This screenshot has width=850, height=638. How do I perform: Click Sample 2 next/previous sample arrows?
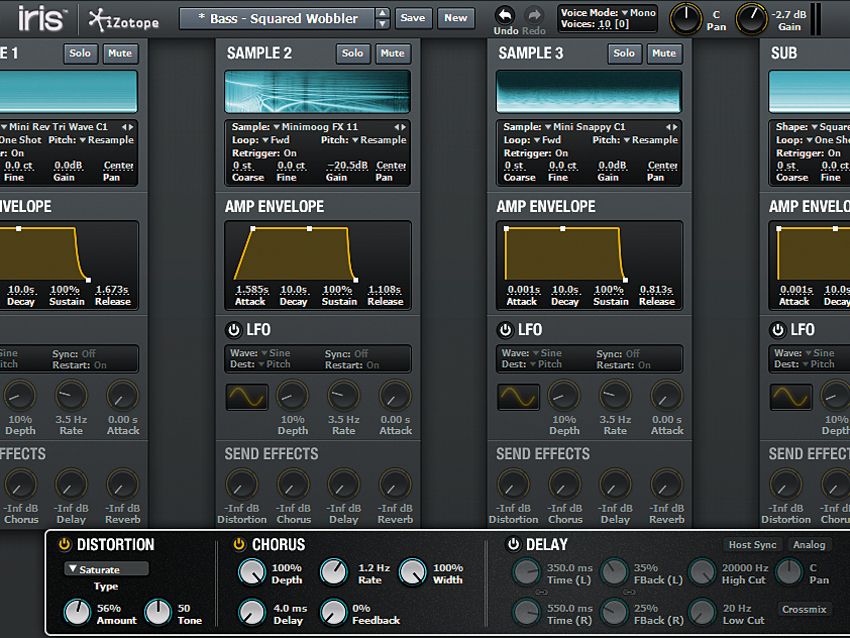400,127
